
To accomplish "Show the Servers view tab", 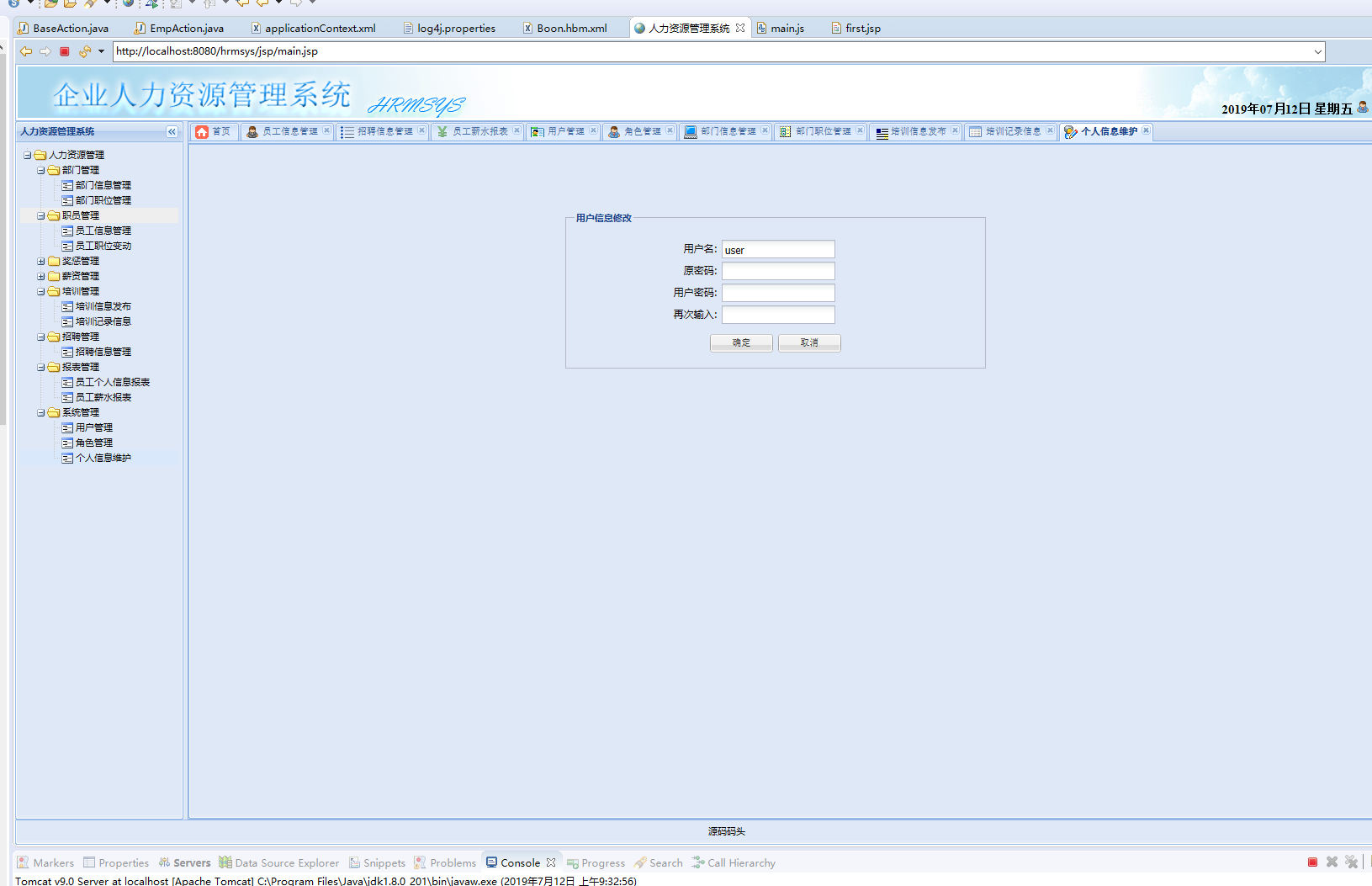I will point(185,862).
